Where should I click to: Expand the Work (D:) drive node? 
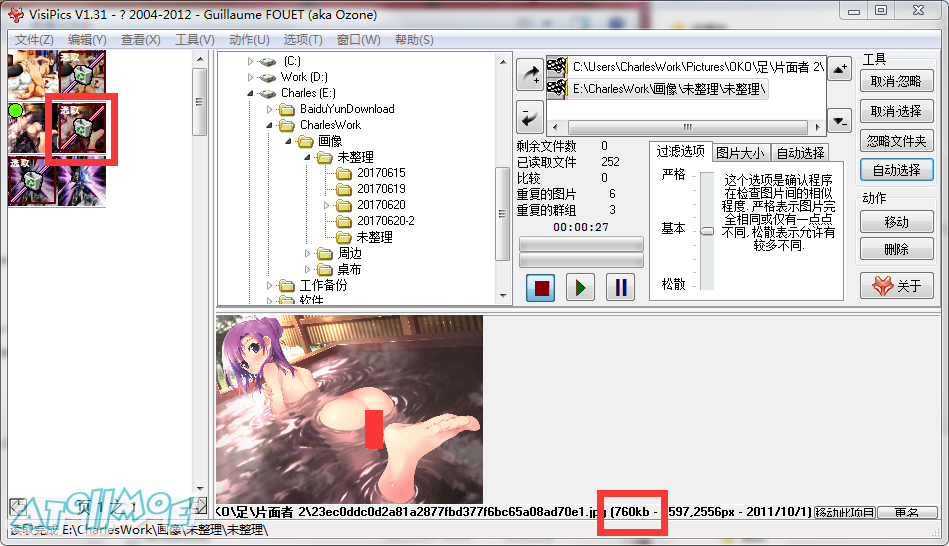(x=250, y=77)
